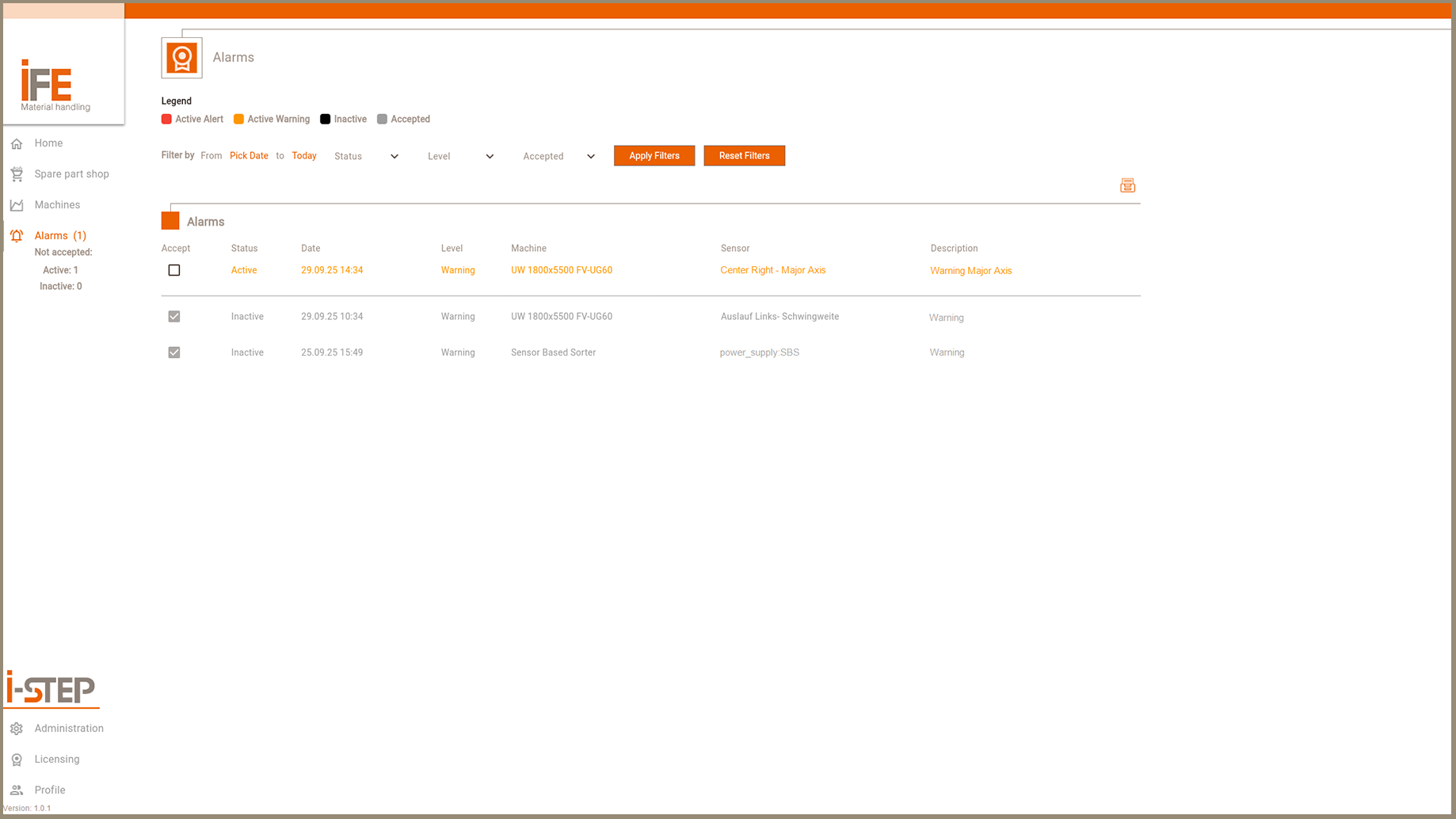Image resolution: width=1456 pixels, height=819 pixels.
Task: Check the Accept box for active alarm
Action: click(174, 270)
